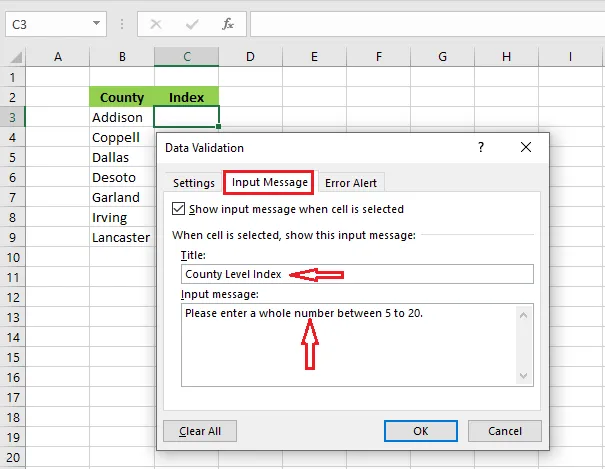This screenshot has width=605, height=469.
Task: Toggle Show input message when cell is selected
Action: pos(178,209)
